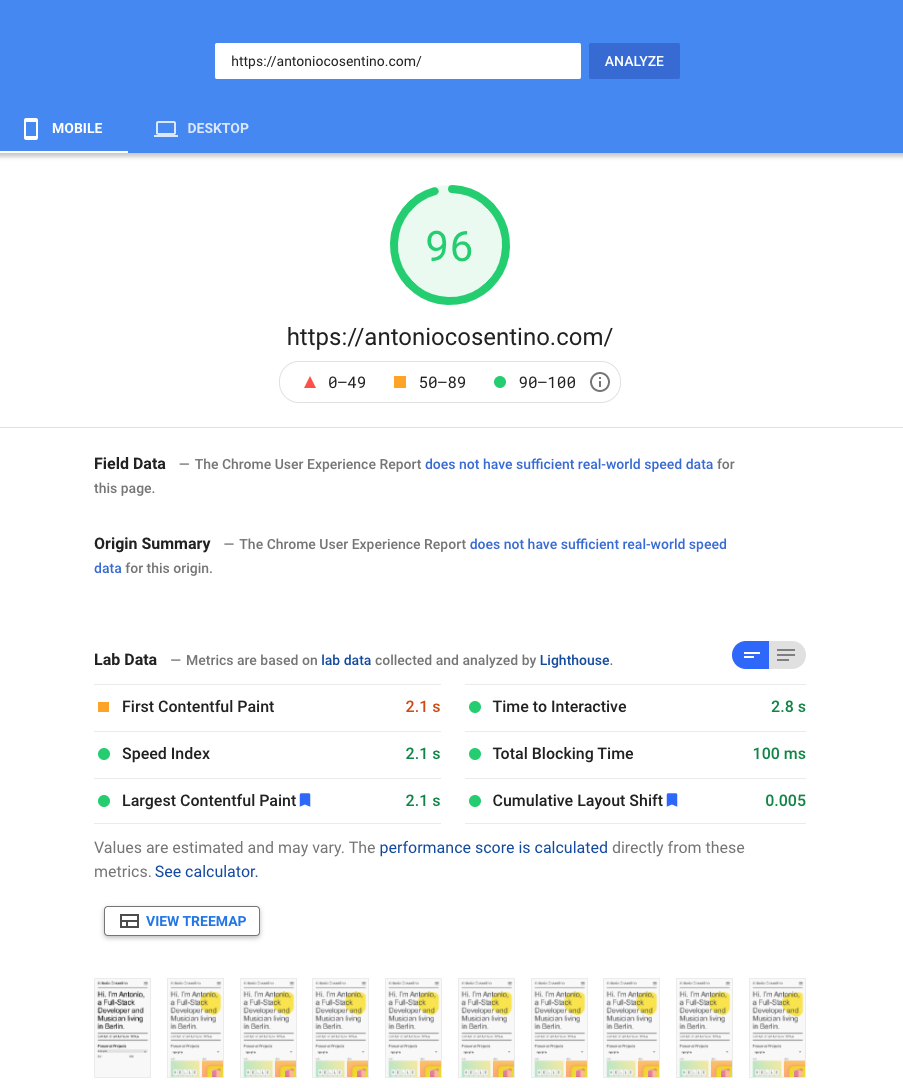The height and width of the screenshot is (1088, 903).
Task: Click the orange square 50–89 legend marker
Action: point(400,382)
